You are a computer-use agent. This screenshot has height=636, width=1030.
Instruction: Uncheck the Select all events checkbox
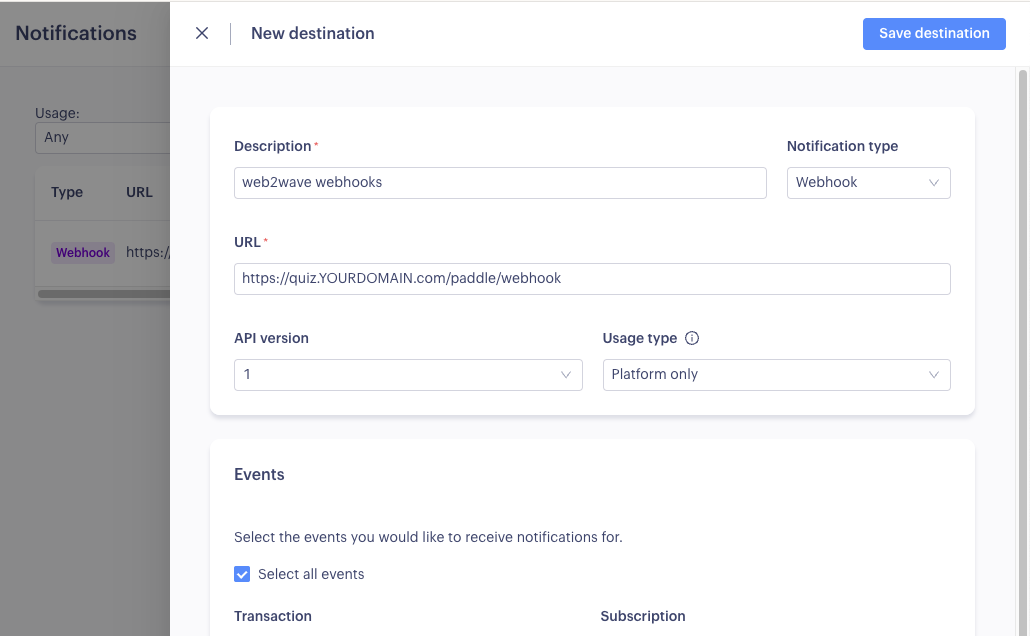[x=242, y=574]
